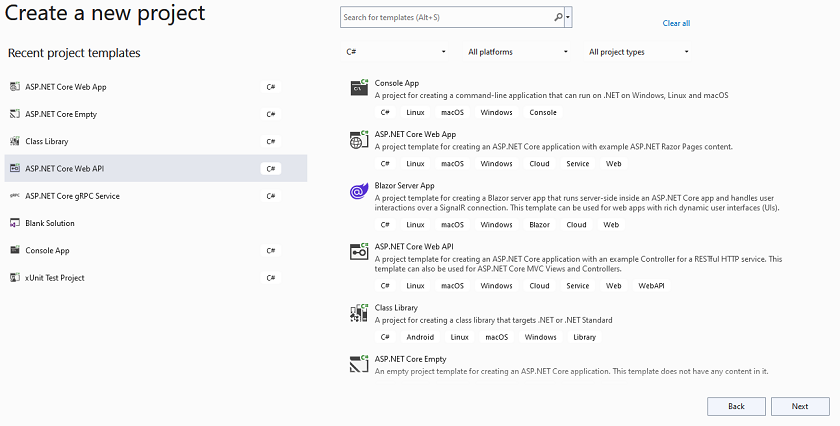Open the search options dropdown arrow
The width and height of the screenshot is (840, 426).
point(568,17)
